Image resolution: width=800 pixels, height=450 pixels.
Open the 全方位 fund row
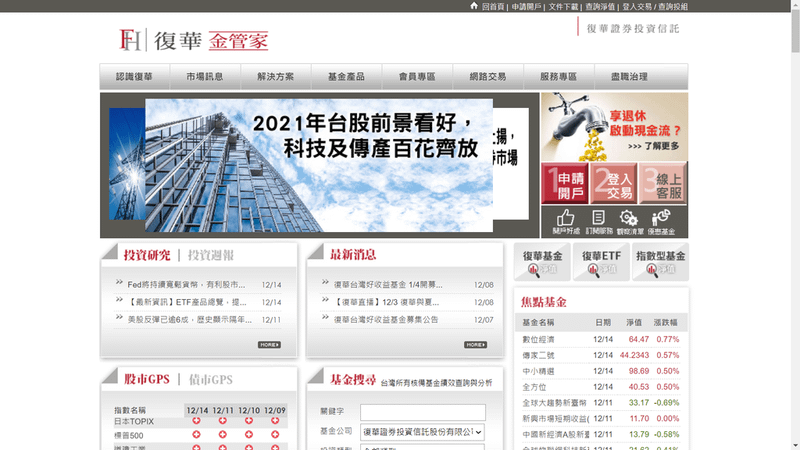pos(601,387)
